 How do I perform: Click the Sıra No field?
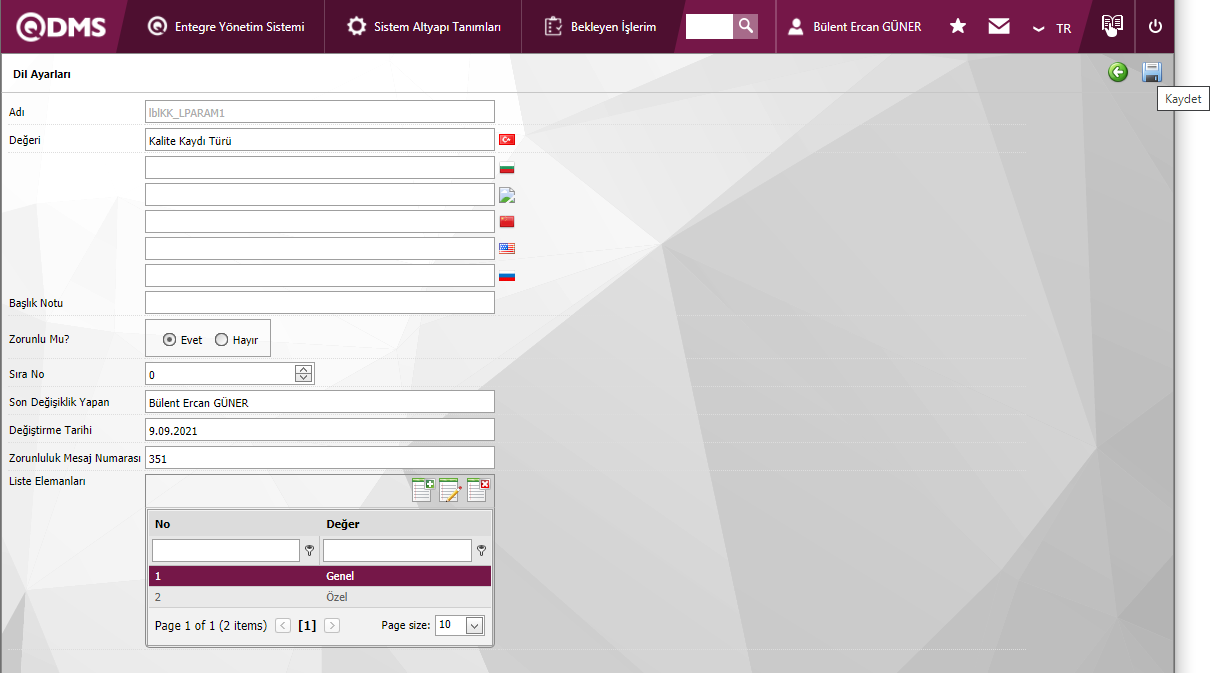tap(220, 374)
